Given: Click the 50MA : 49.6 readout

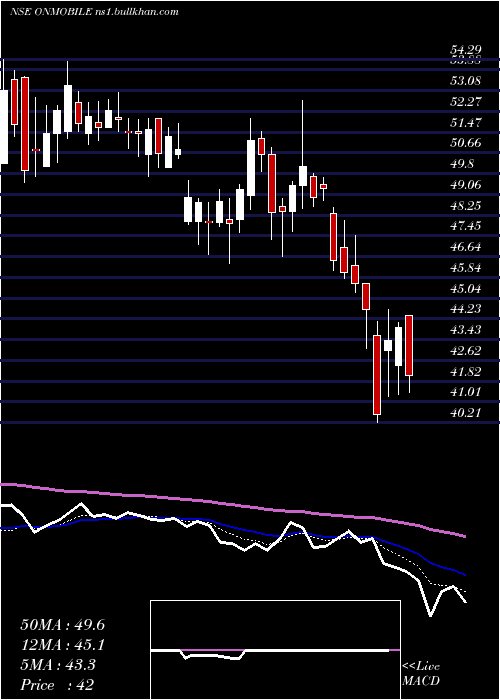Looking at the screenshot, I should point(62,625).
